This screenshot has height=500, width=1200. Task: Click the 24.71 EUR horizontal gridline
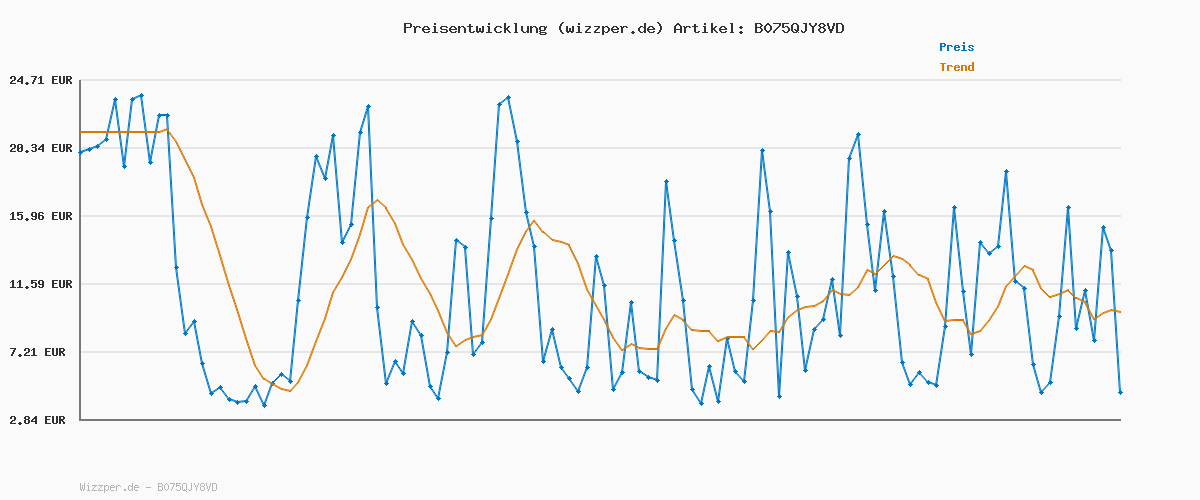(600, 80)
